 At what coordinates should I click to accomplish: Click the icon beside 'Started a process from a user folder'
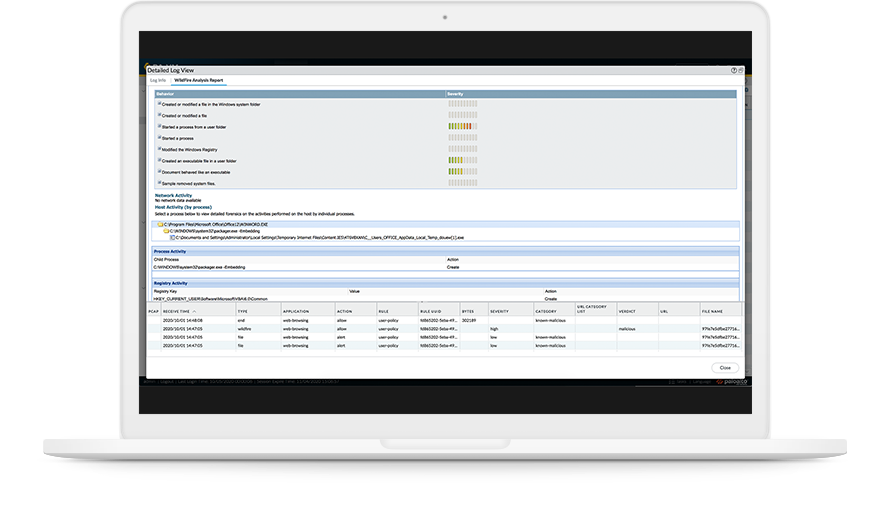[160, 126]
